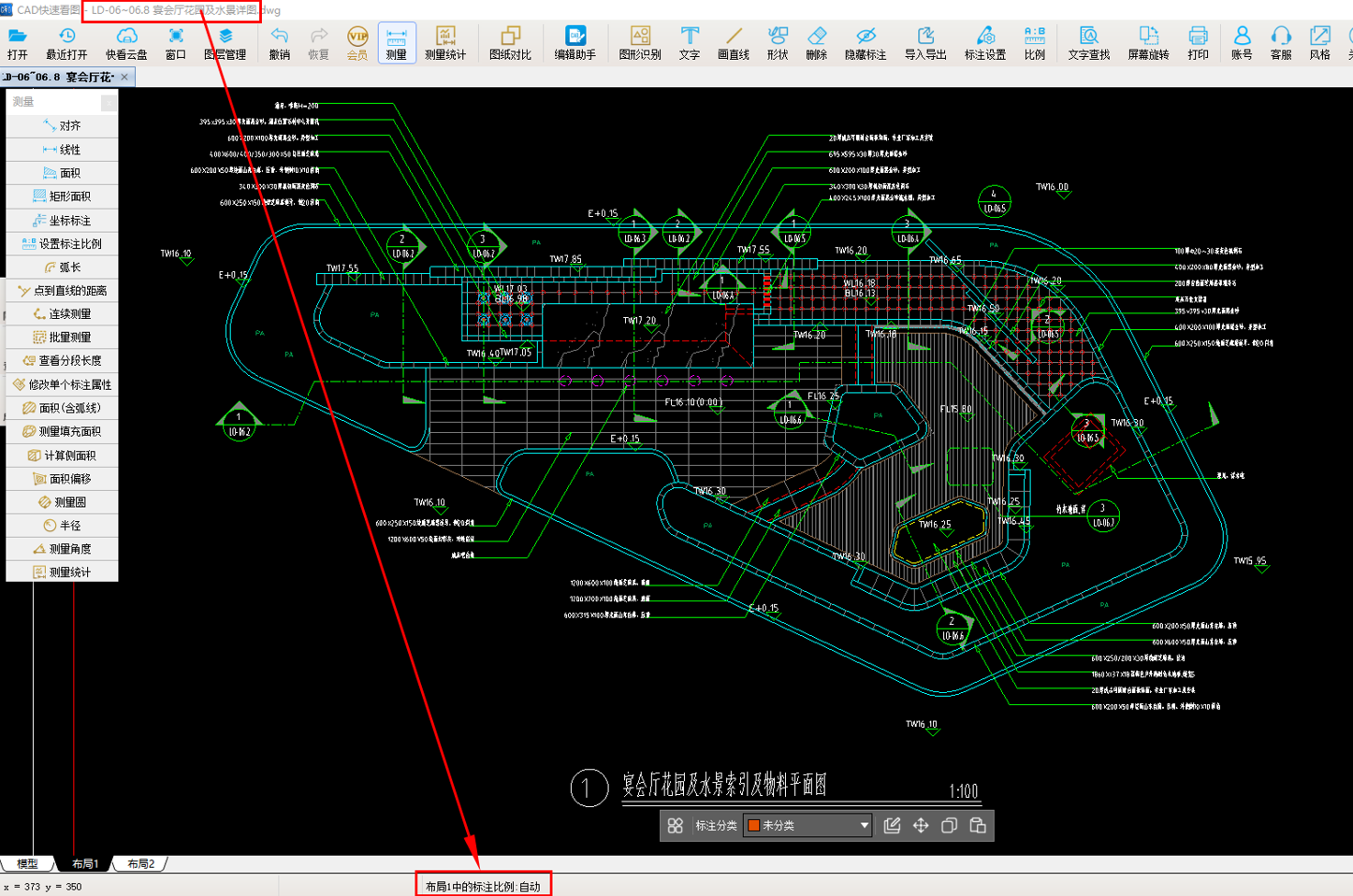
Task: Open the 图纸对比 drawing compare tool
Action: (510, 43)
